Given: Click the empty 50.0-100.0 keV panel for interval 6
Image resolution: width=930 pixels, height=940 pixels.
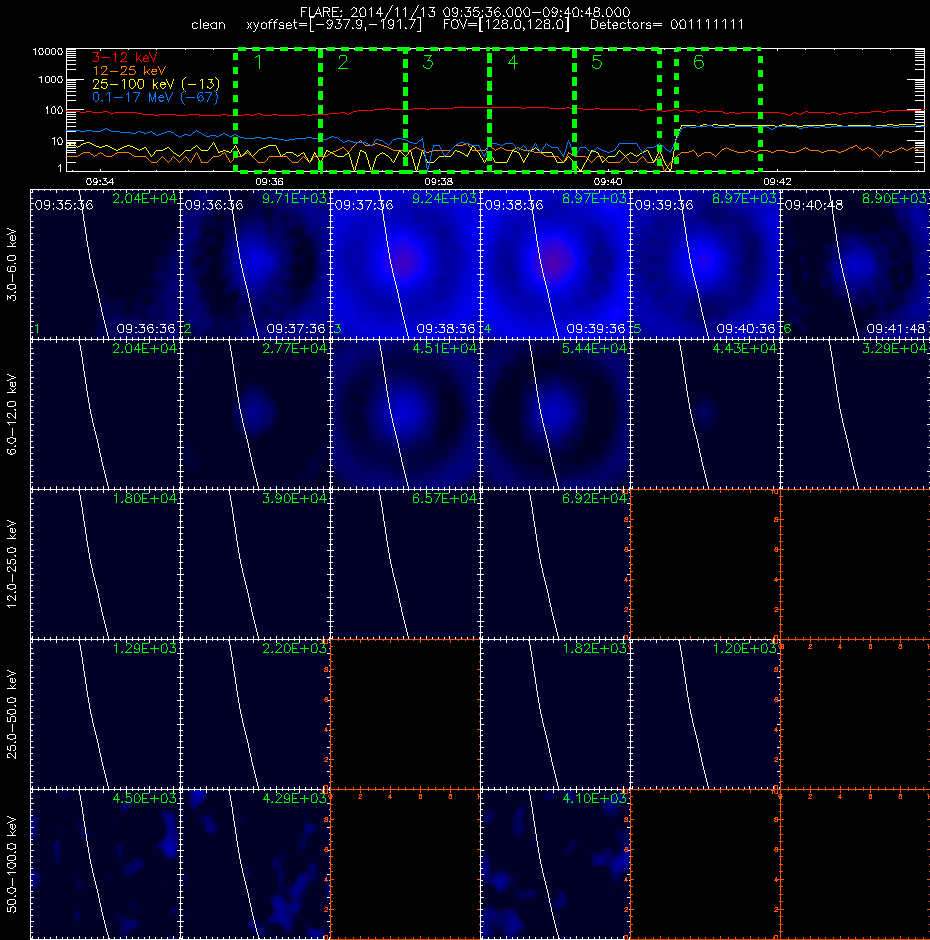Looking at the screenshot, I should tap(855, 863).
